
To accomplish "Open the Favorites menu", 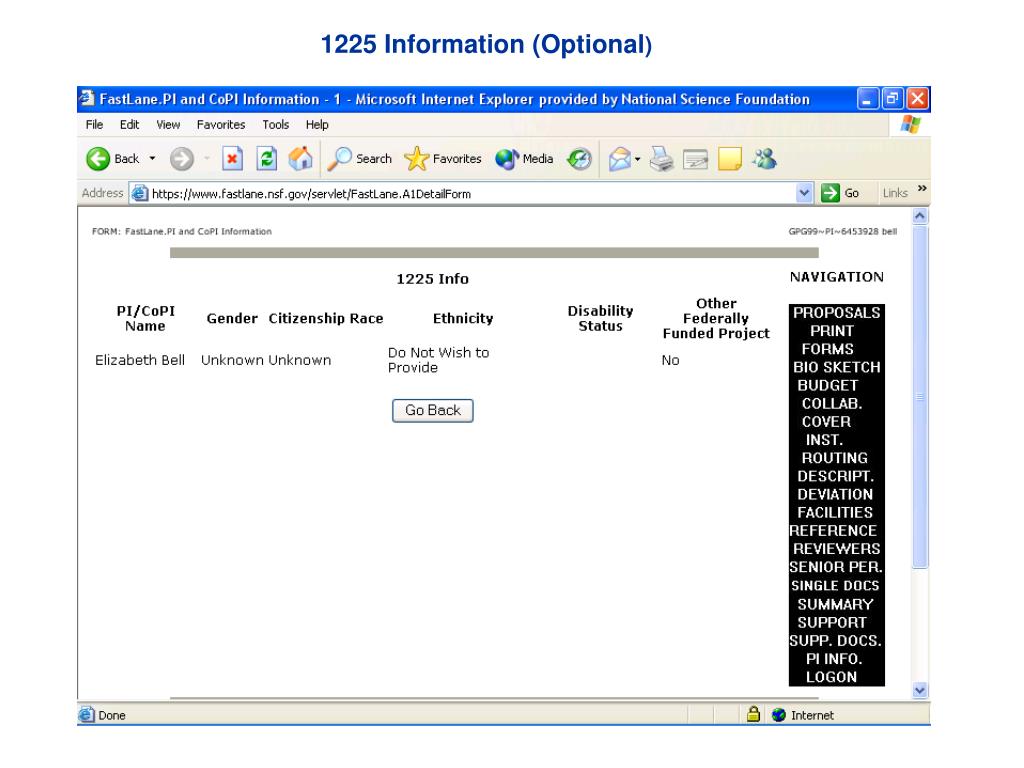I will pos(221,125).
